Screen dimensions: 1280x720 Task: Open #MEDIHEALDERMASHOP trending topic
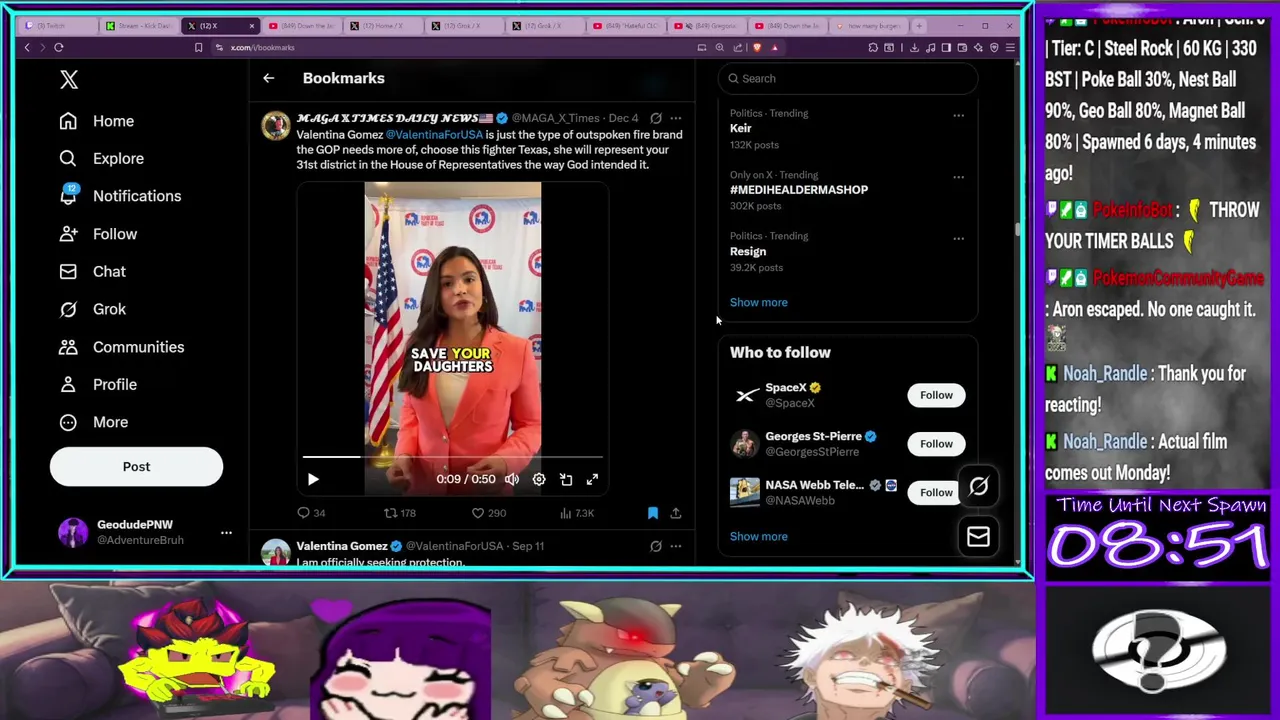799,190
